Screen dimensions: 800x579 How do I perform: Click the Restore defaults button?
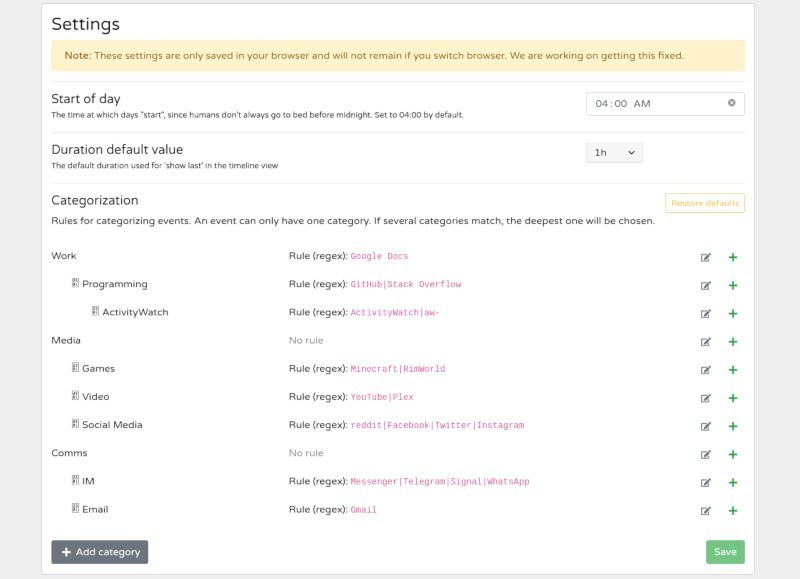705,203
